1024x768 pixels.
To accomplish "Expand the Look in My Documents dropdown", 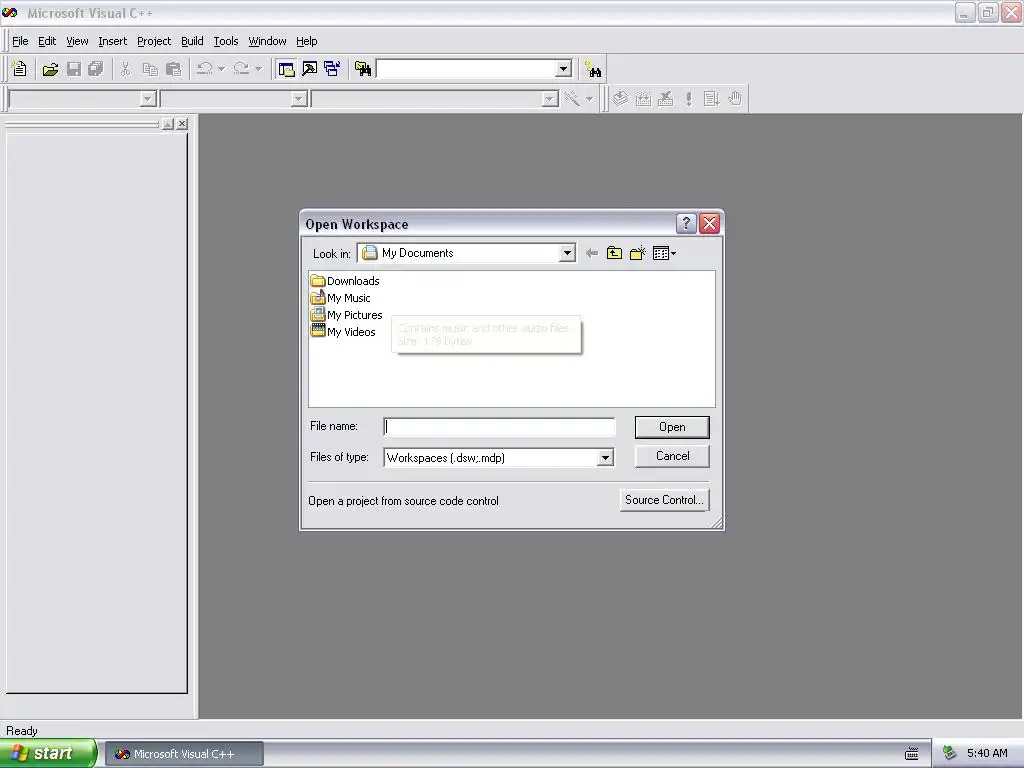I will (567, 253).
